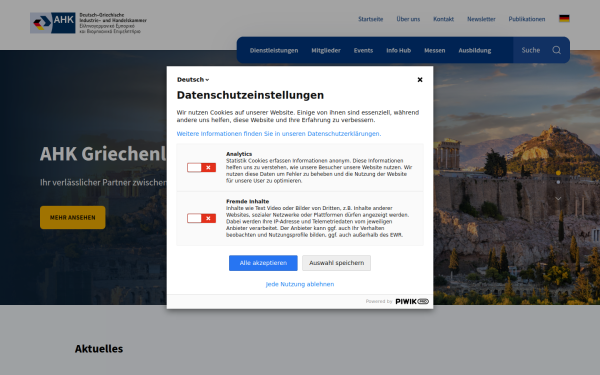Open the Newsletter link
Image resolution: width=600 pixels, height=375 pixels.
pos(481,19)
